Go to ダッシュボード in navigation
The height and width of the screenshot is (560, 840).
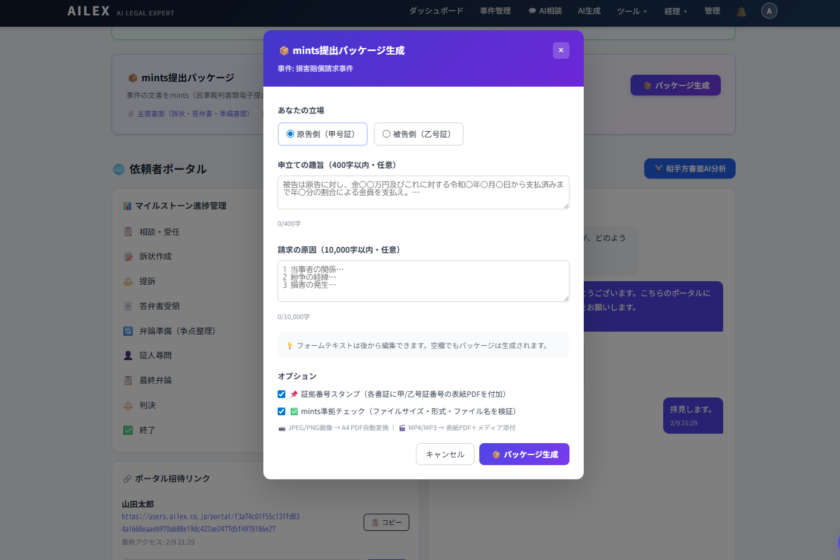436,11
